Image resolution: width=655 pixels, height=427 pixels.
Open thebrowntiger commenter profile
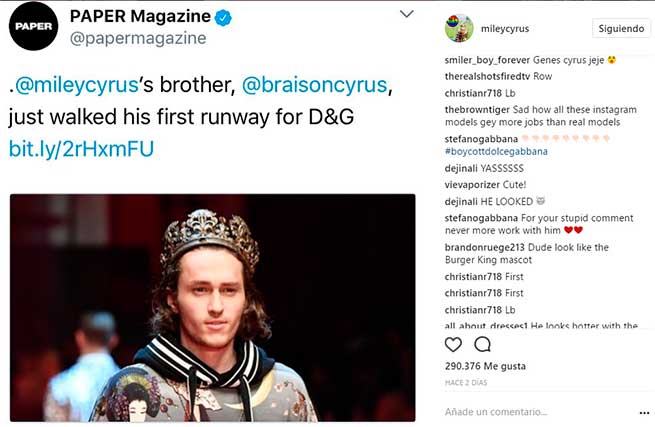click(477, 109)
